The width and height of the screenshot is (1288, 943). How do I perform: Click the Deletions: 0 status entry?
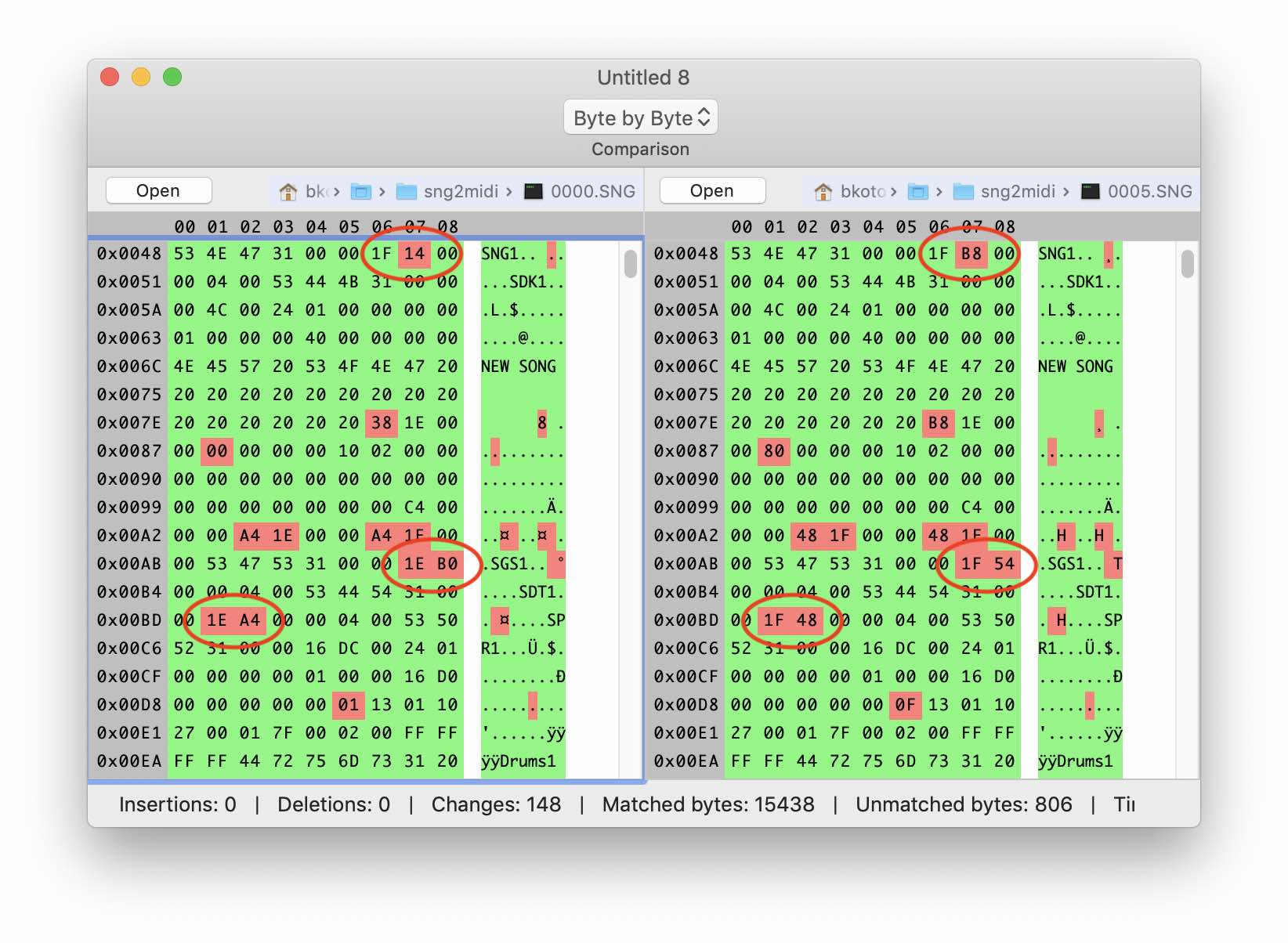click(x=334, y=804)
